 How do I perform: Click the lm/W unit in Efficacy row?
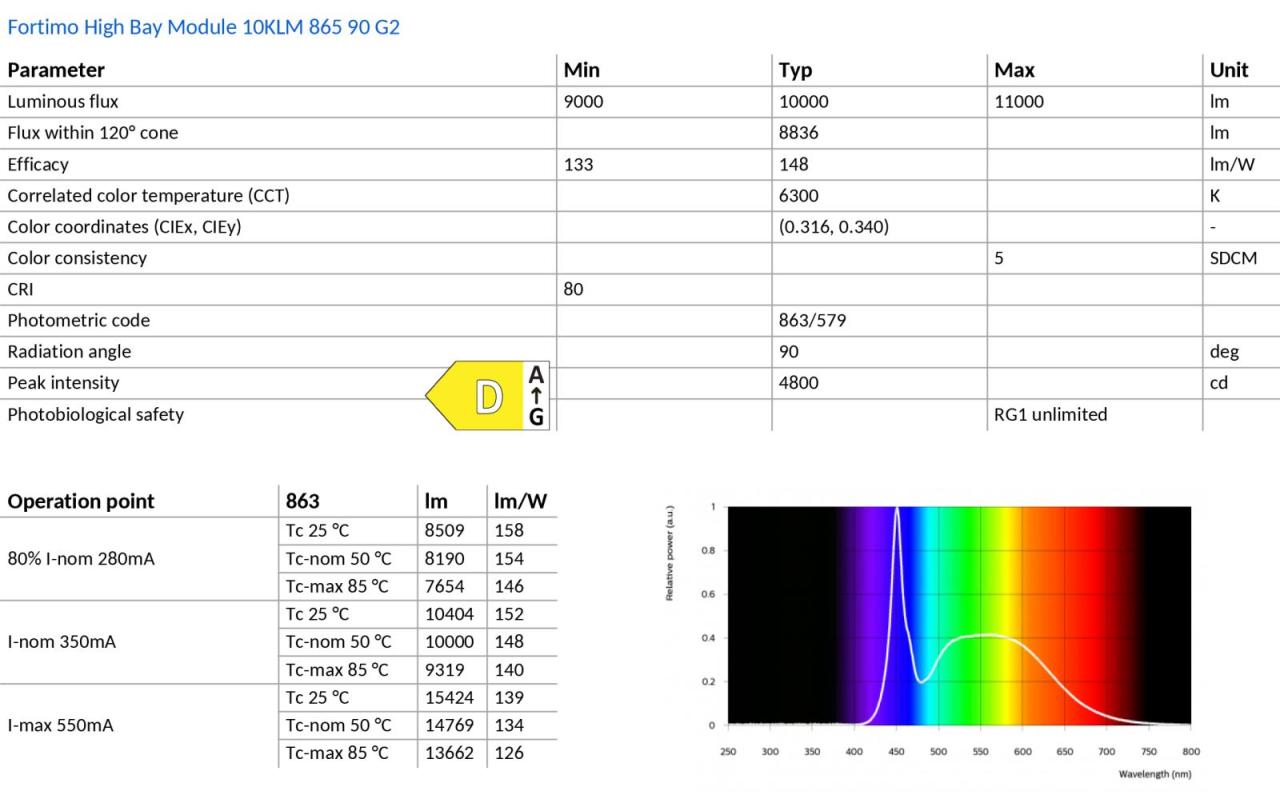pyautogui.click(x=1232, y=164)
